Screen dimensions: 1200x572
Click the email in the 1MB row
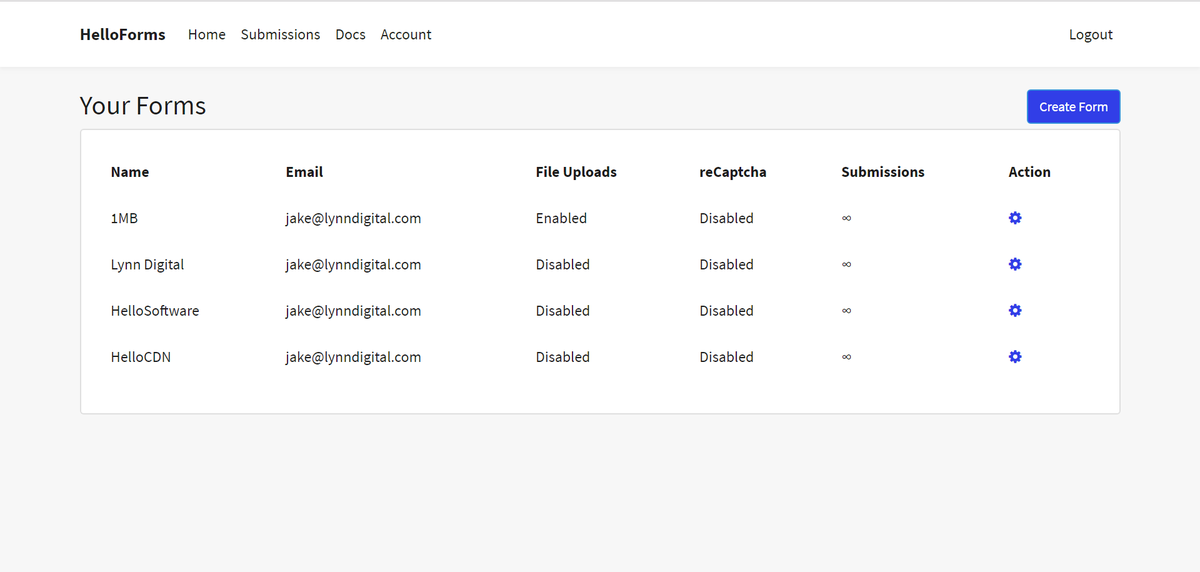point(353,218)
